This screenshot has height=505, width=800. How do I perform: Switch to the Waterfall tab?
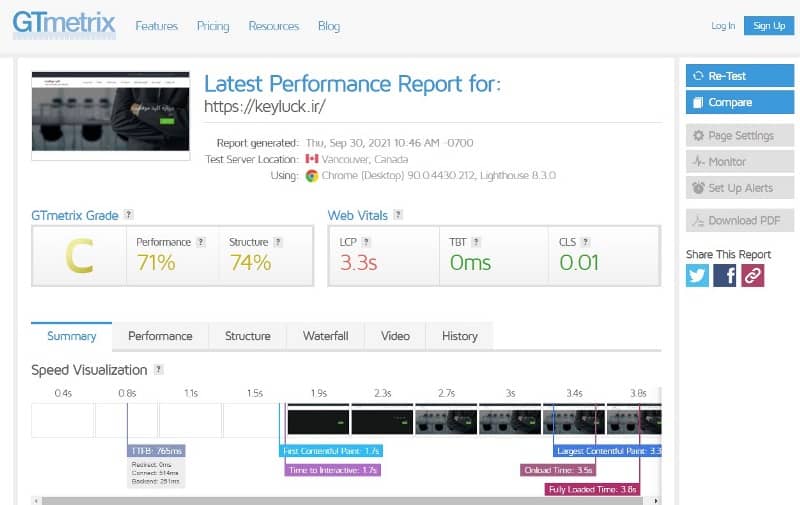click(325, 336)
